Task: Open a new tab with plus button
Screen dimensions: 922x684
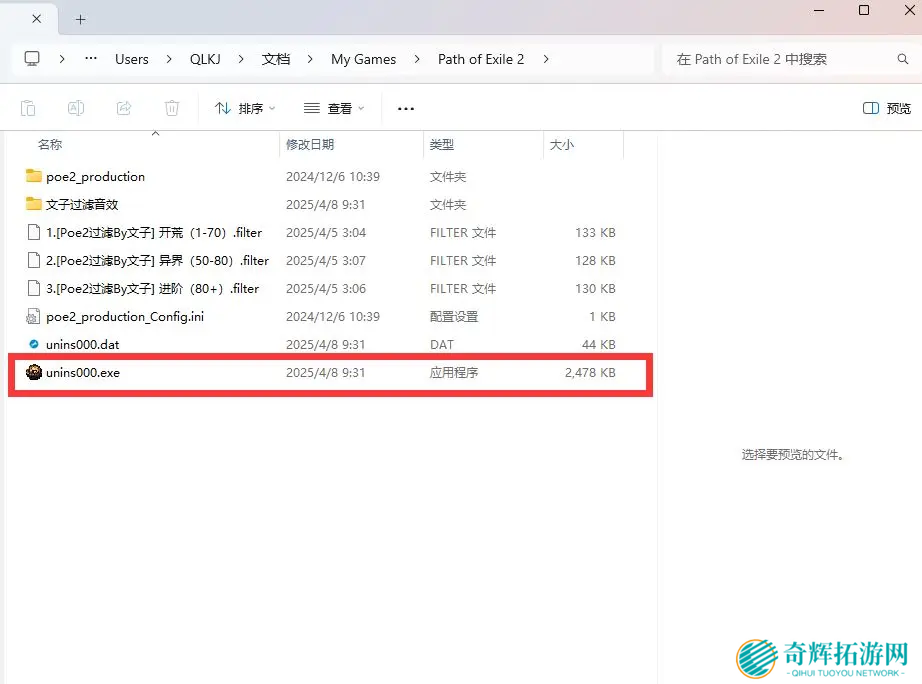Action: [x=81, y=19]
